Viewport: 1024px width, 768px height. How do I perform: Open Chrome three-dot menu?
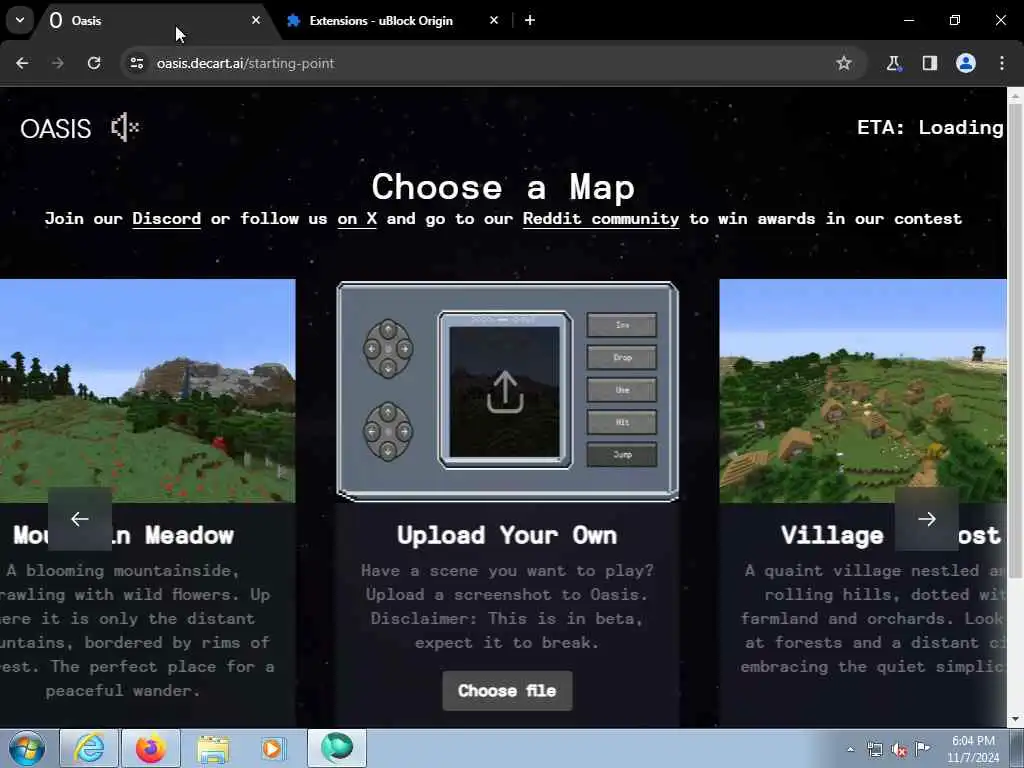(1002, 63)
